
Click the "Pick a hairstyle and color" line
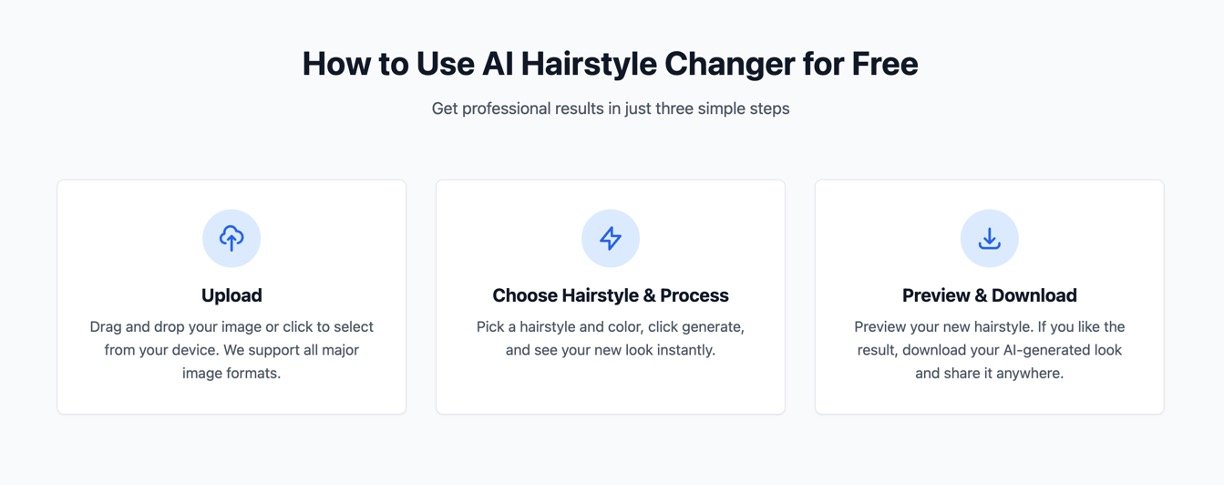[x=610, y=327]
